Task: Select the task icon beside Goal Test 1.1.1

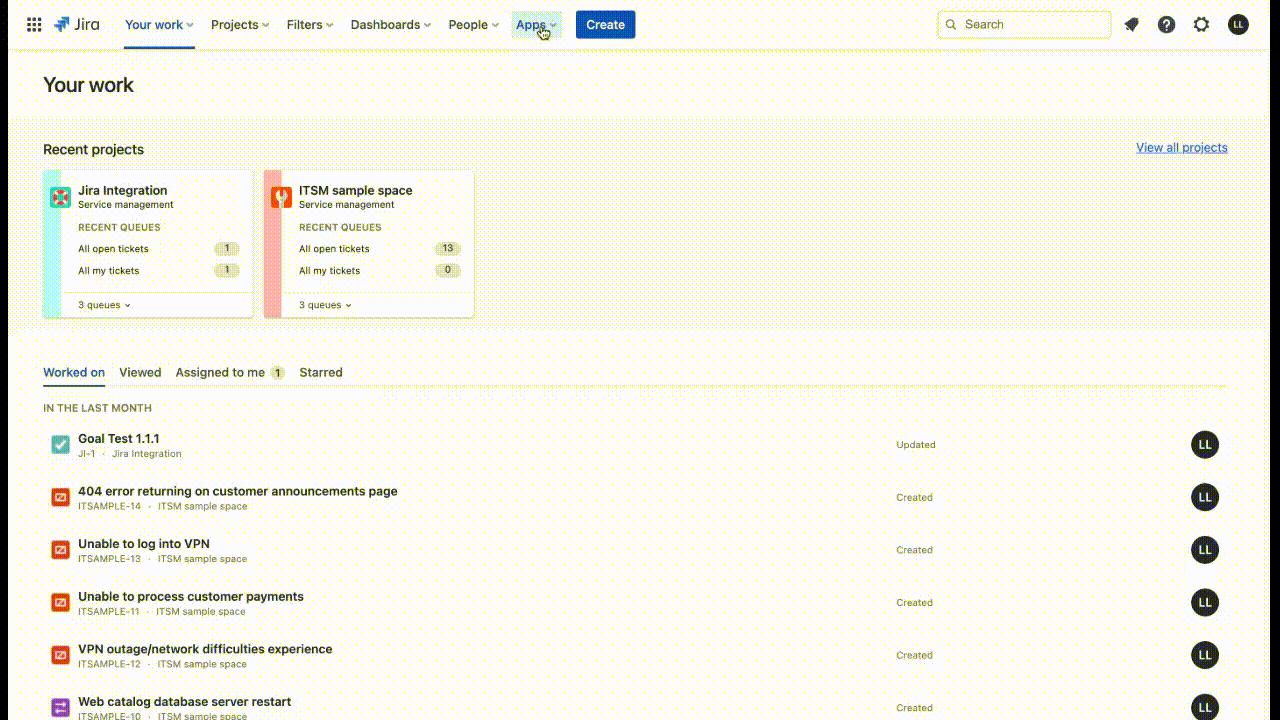Action: click(x=59, y=444)
